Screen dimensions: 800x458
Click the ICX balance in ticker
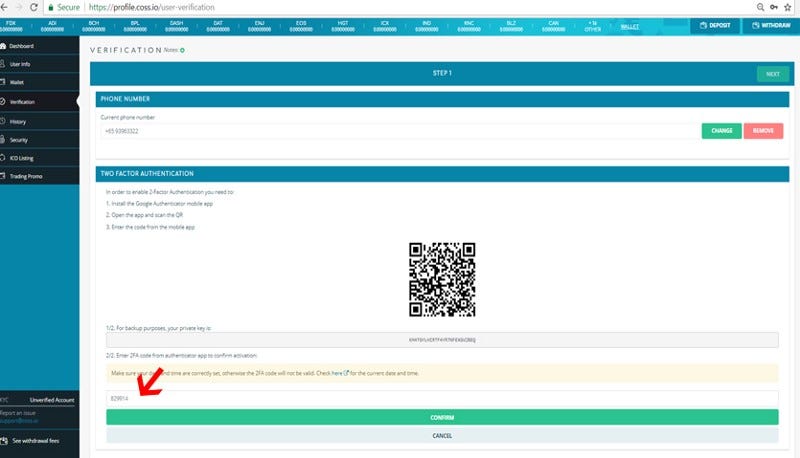click(385, 27)
